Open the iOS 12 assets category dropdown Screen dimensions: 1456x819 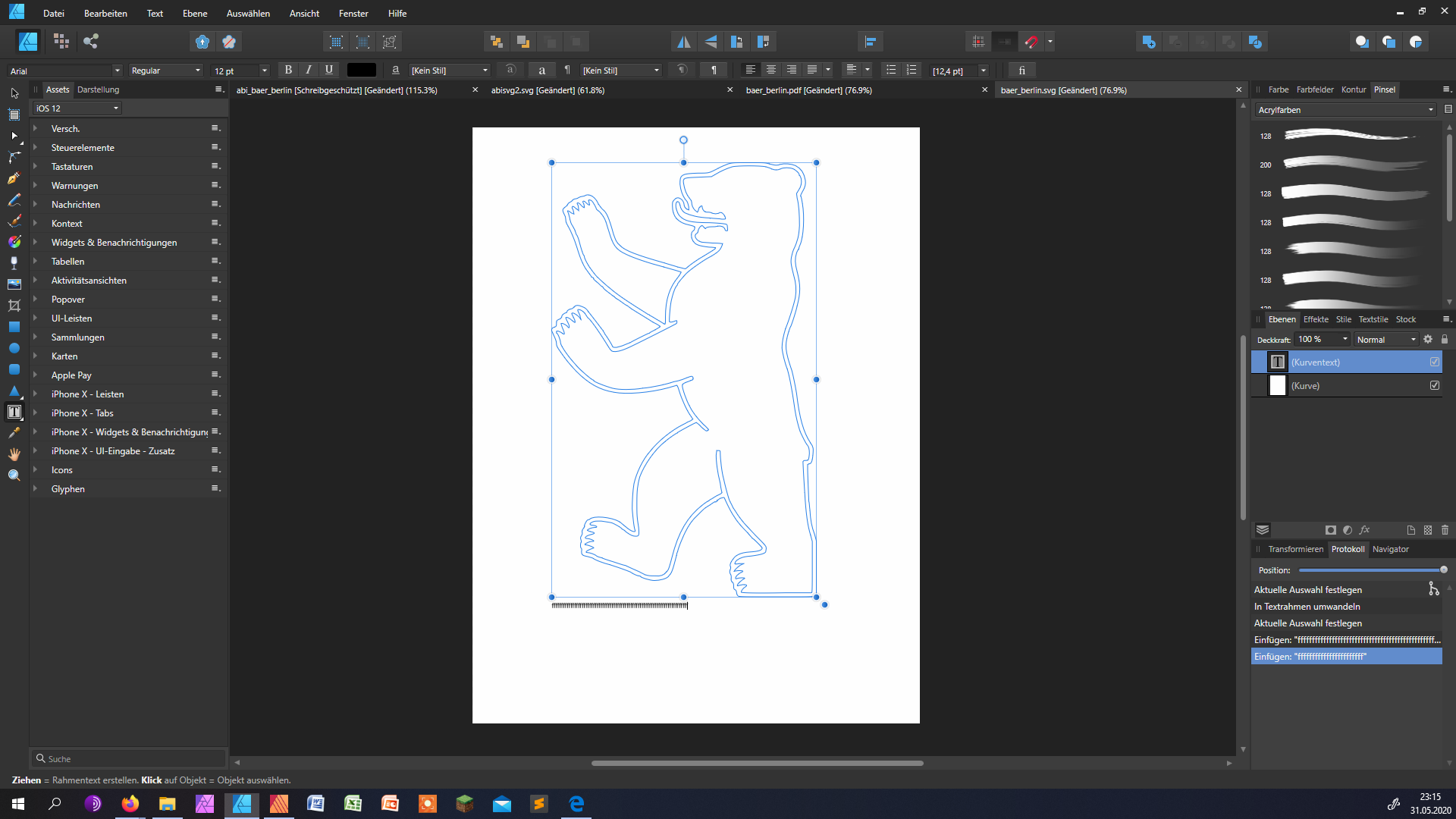point(77,108)
